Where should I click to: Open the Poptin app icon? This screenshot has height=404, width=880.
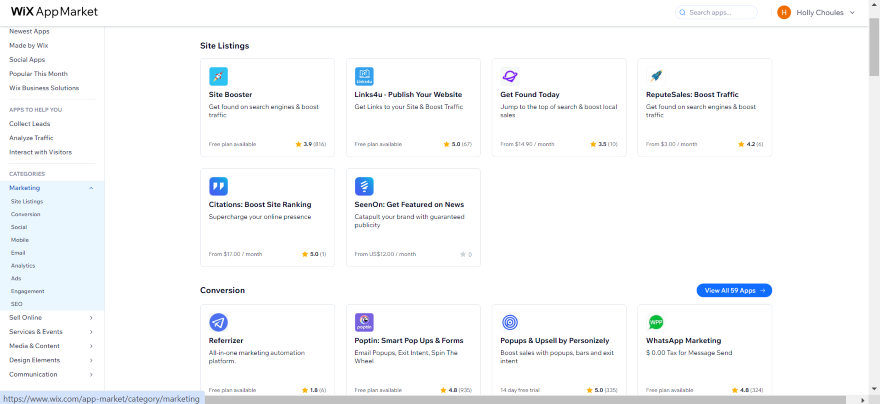364,323
